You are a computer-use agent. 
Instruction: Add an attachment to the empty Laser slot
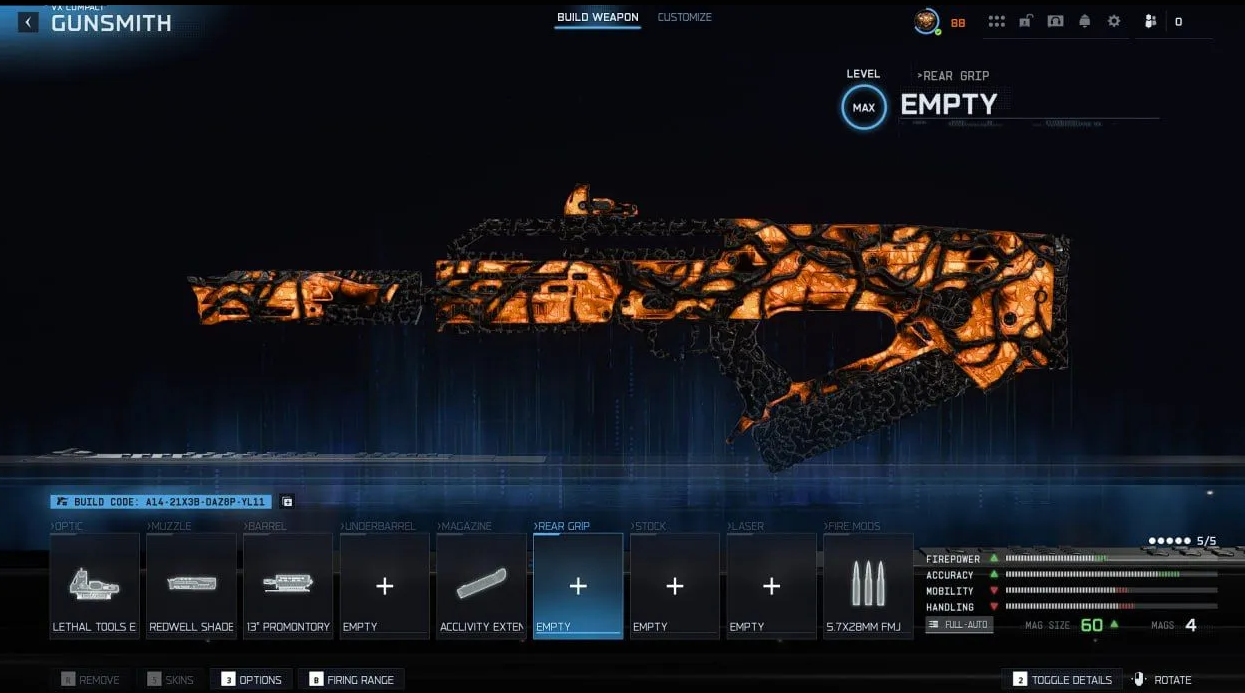pyautogui.click(x=772, y=586)
